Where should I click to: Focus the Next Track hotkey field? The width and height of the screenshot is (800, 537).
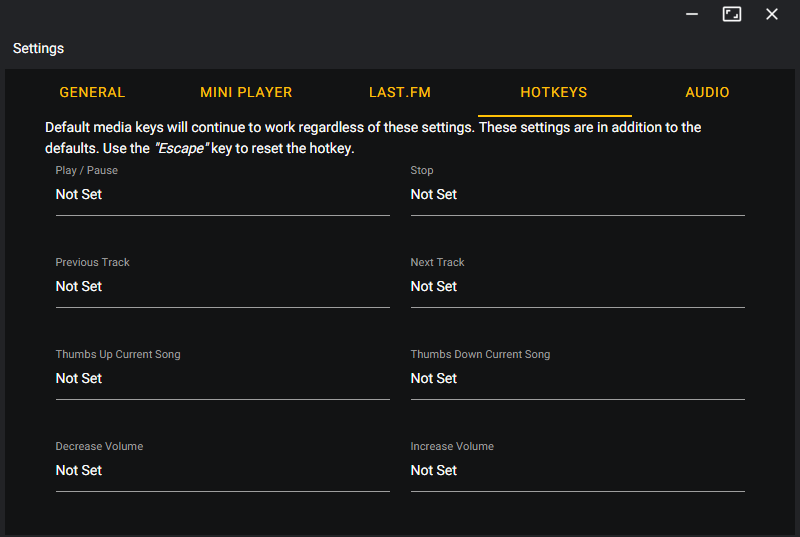[577, 287]
